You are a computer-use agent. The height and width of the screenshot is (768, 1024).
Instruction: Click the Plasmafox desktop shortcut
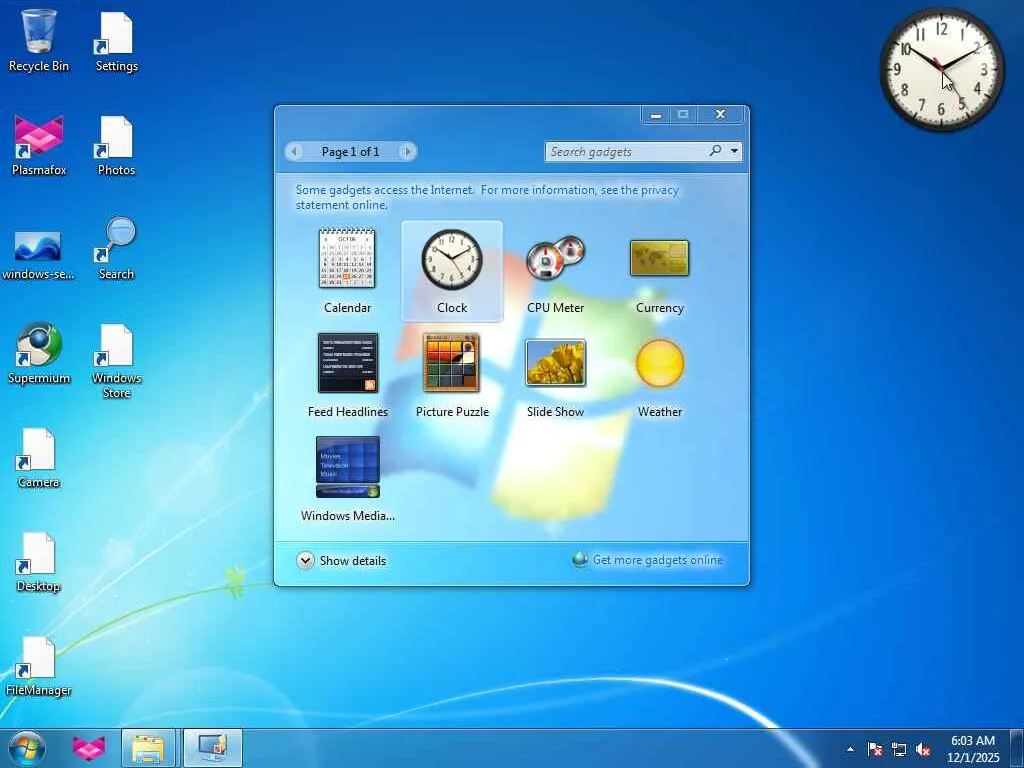tap(39, 145)
